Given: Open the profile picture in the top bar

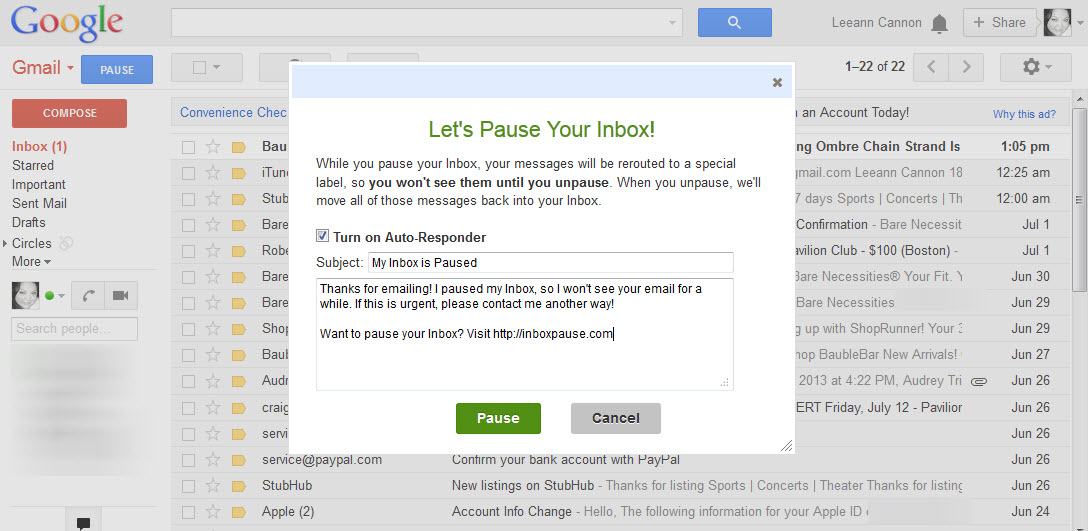Looking at the screenshot, I should click(x=1057, y=23).
